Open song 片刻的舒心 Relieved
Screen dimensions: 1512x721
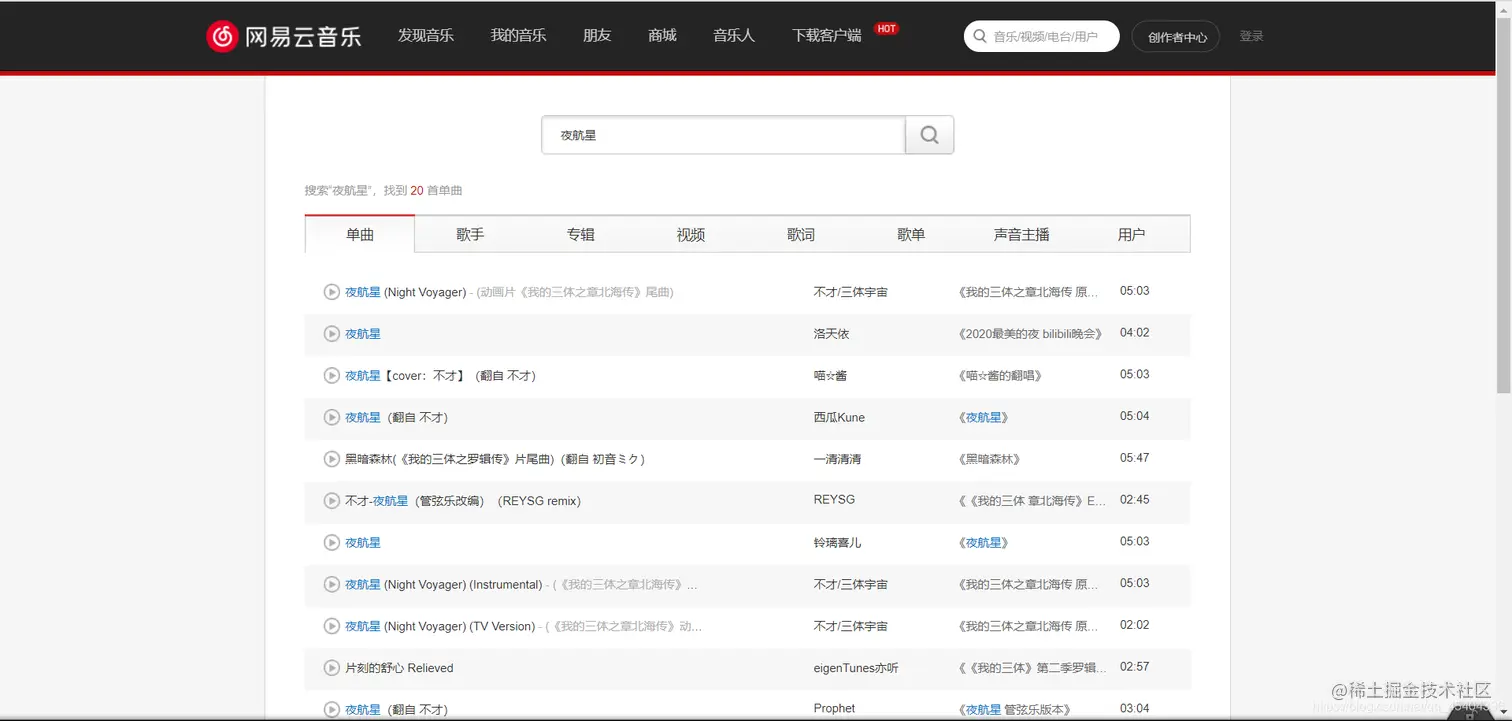click(399, 668)
